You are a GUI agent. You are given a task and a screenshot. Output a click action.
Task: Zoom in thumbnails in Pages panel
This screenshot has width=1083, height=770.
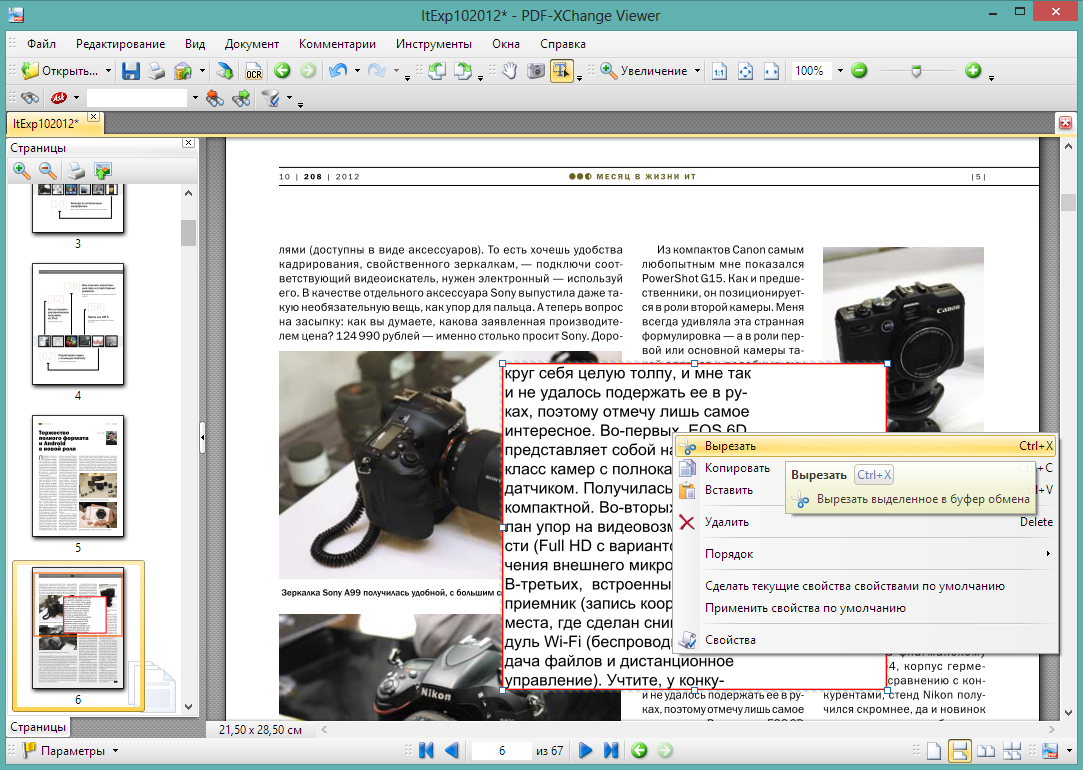21,170
